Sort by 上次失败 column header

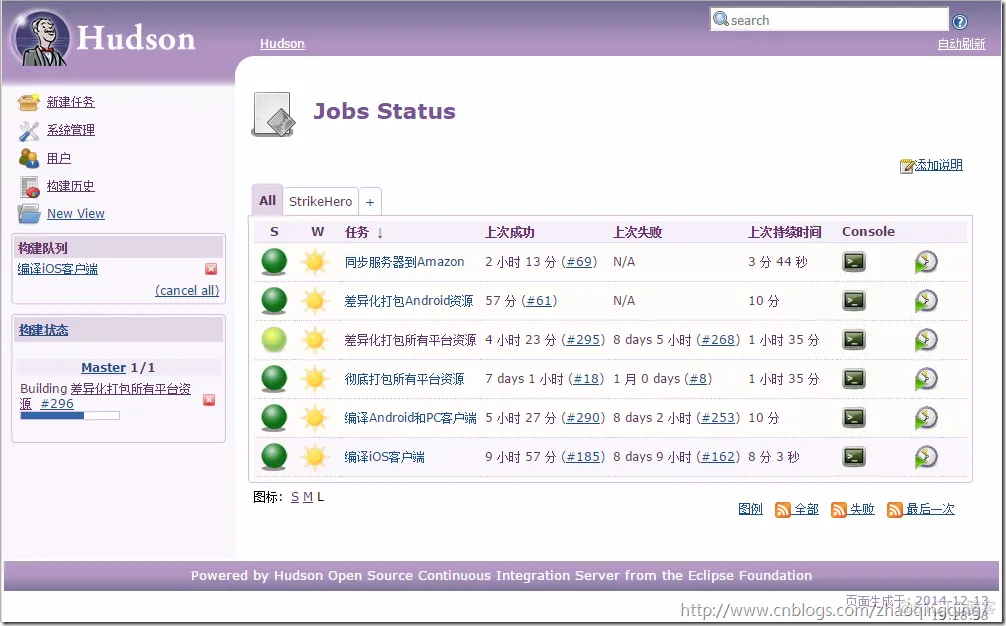(x=637, y=232)
